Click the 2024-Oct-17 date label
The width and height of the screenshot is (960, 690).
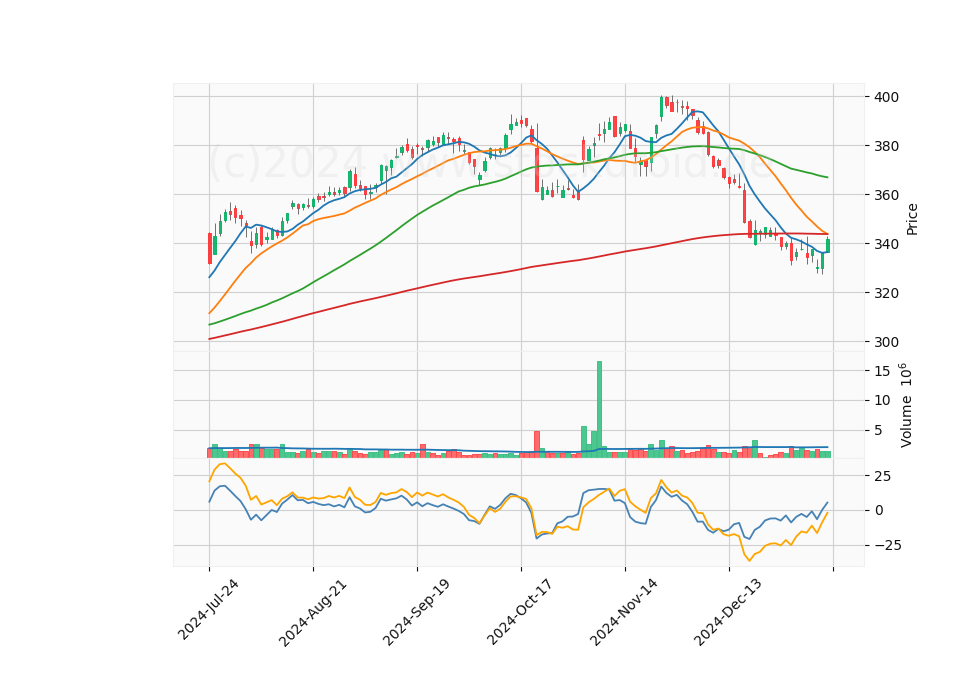[x=520, y=612]
